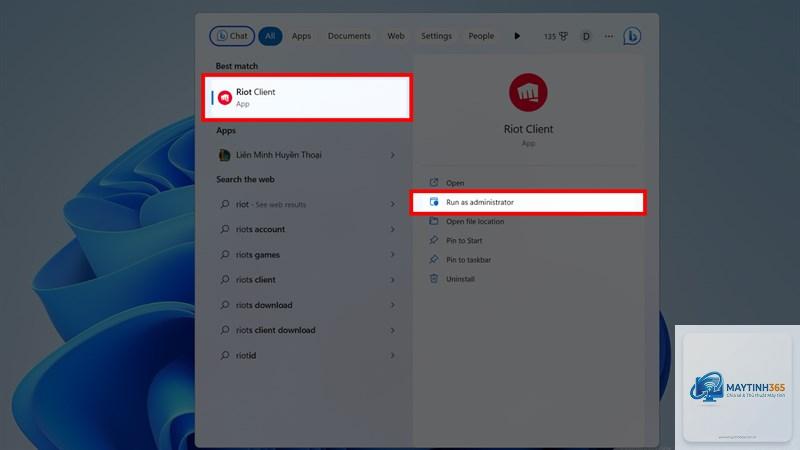
Task: Click the Liên Minh Huyền Thoại app icon
Action: click(224, 155)
